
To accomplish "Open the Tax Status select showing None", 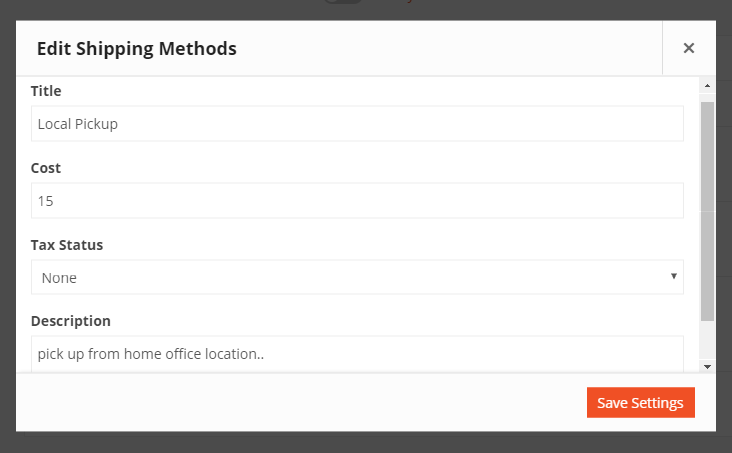I will (x=357, y=277).
